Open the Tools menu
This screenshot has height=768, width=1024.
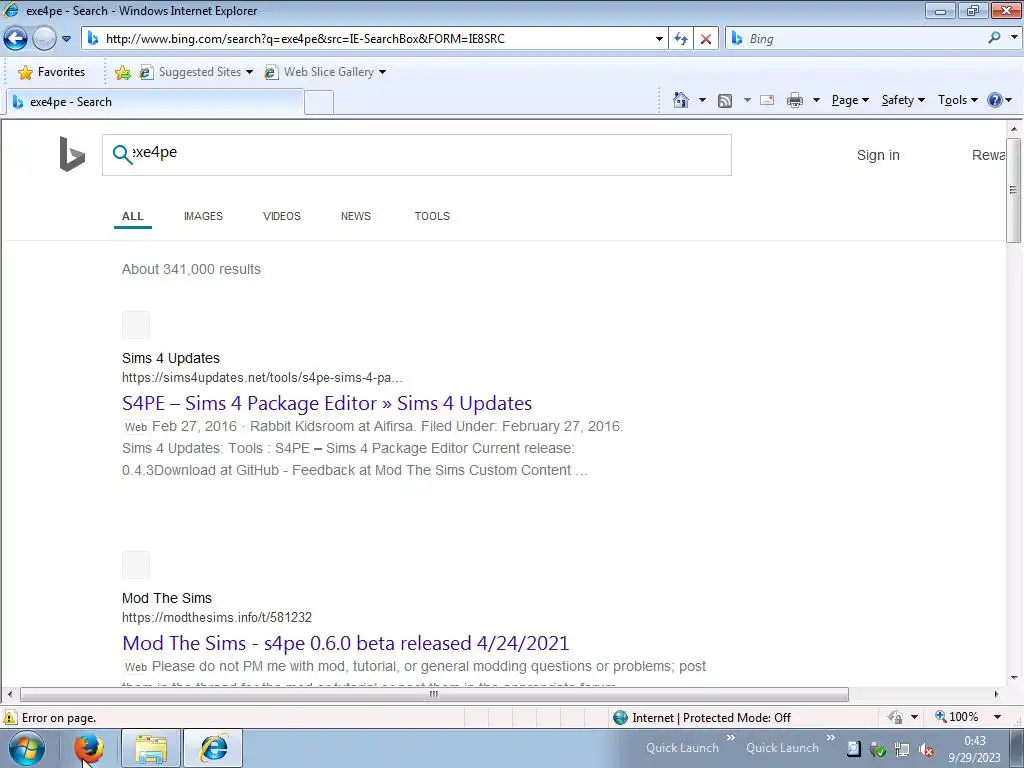[x=957, y=100]
